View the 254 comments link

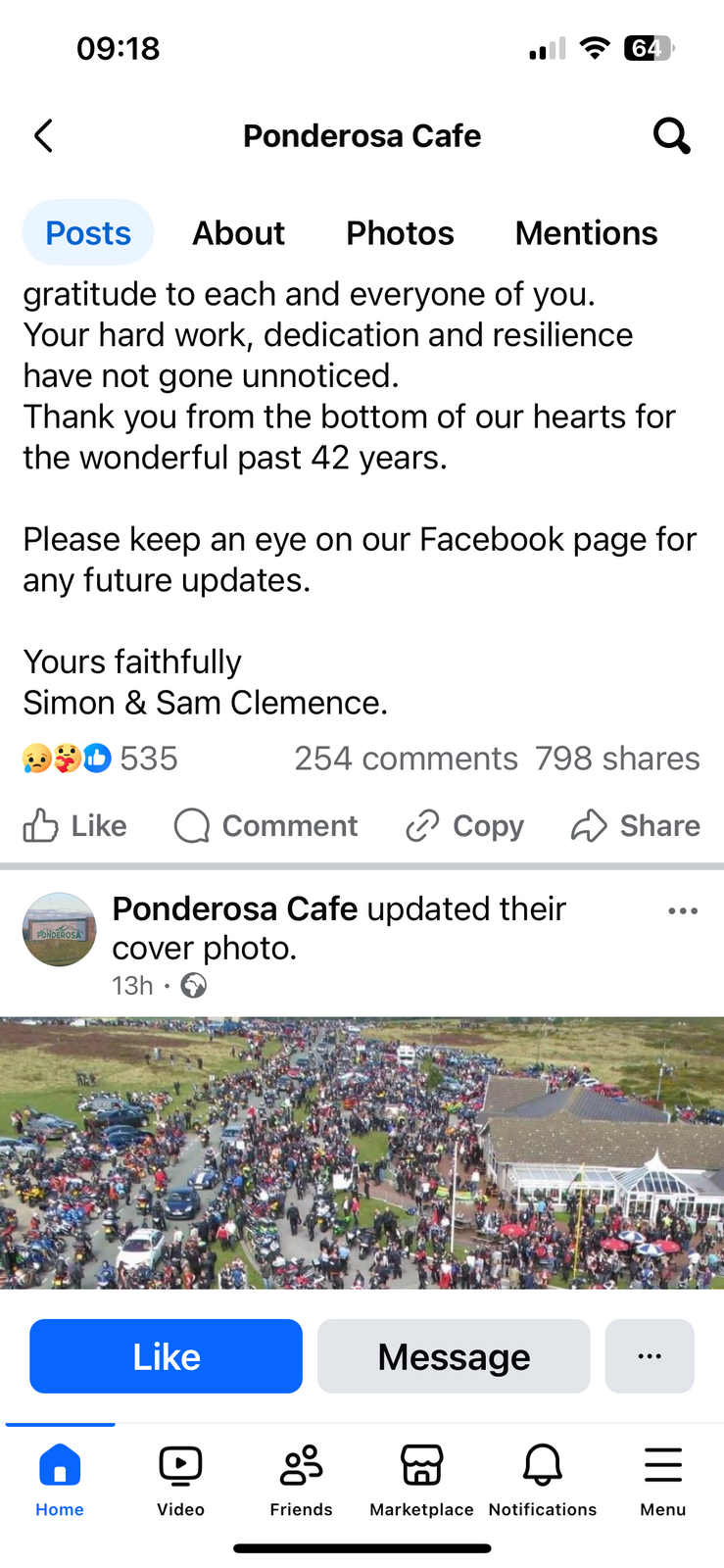406,759
